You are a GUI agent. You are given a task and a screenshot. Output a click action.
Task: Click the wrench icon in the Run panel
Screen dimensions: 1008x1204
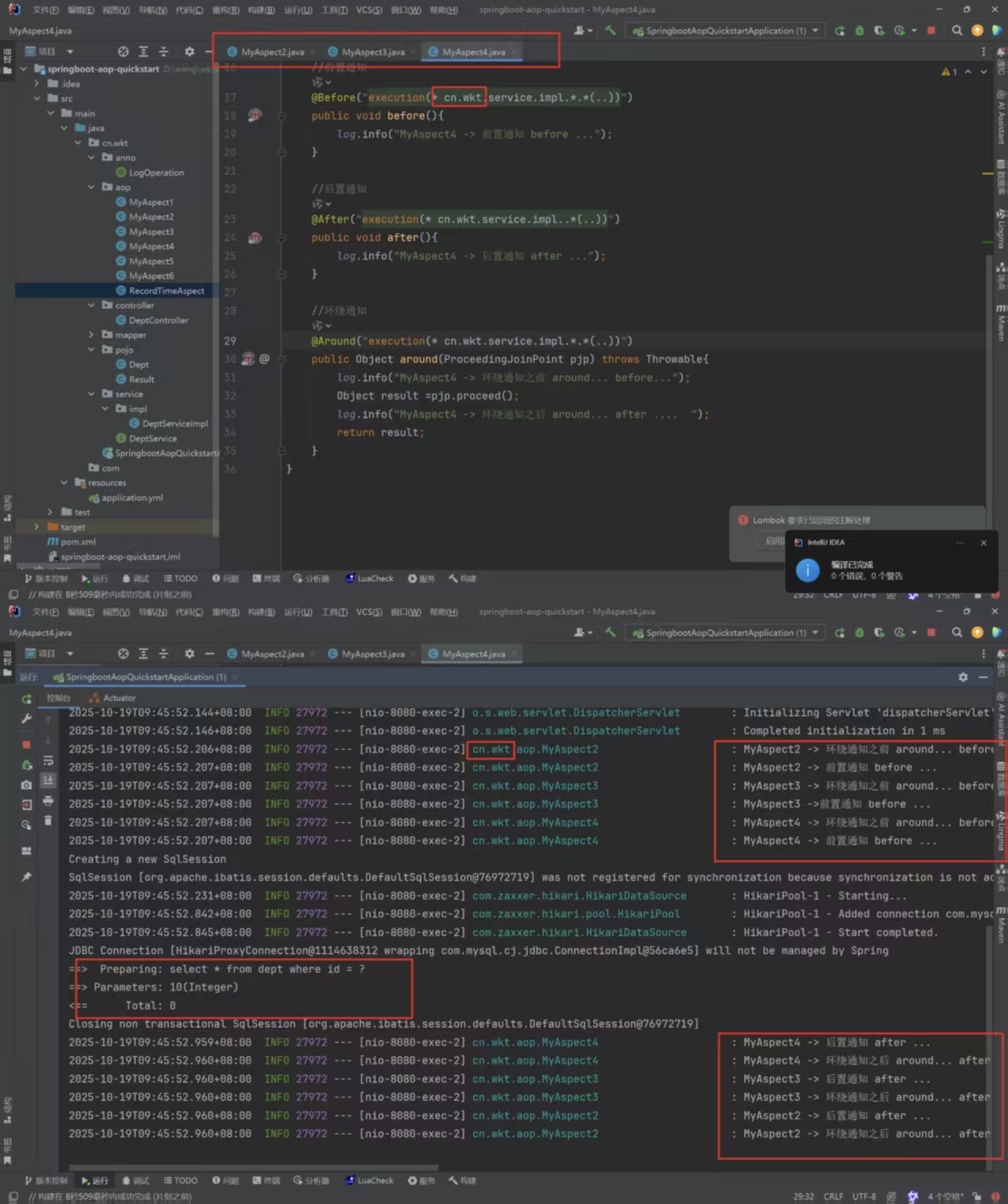(x=26, y=719)
